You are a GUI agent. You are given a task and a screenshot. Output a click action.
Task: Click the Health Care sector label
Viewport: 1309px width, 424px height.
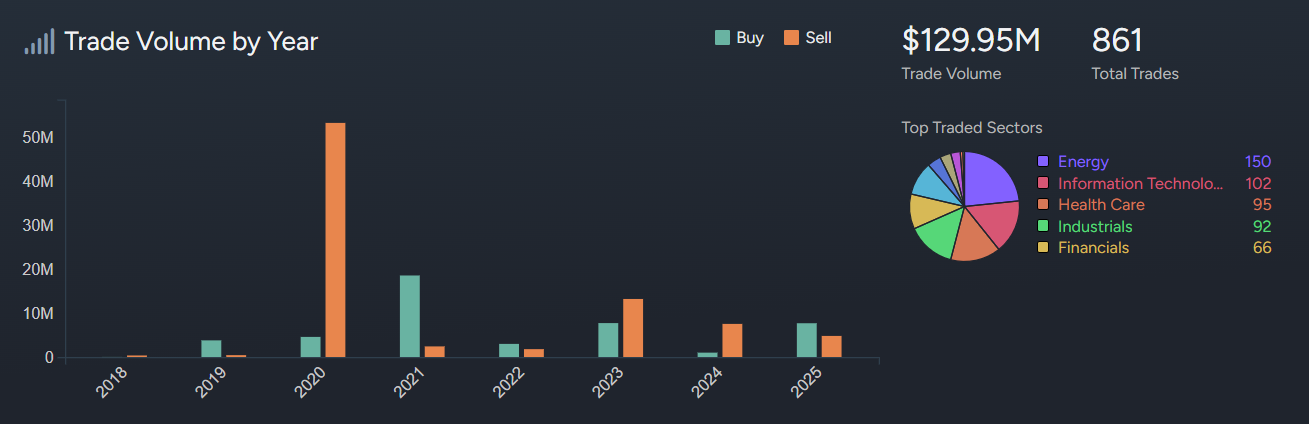point(1101,205)
